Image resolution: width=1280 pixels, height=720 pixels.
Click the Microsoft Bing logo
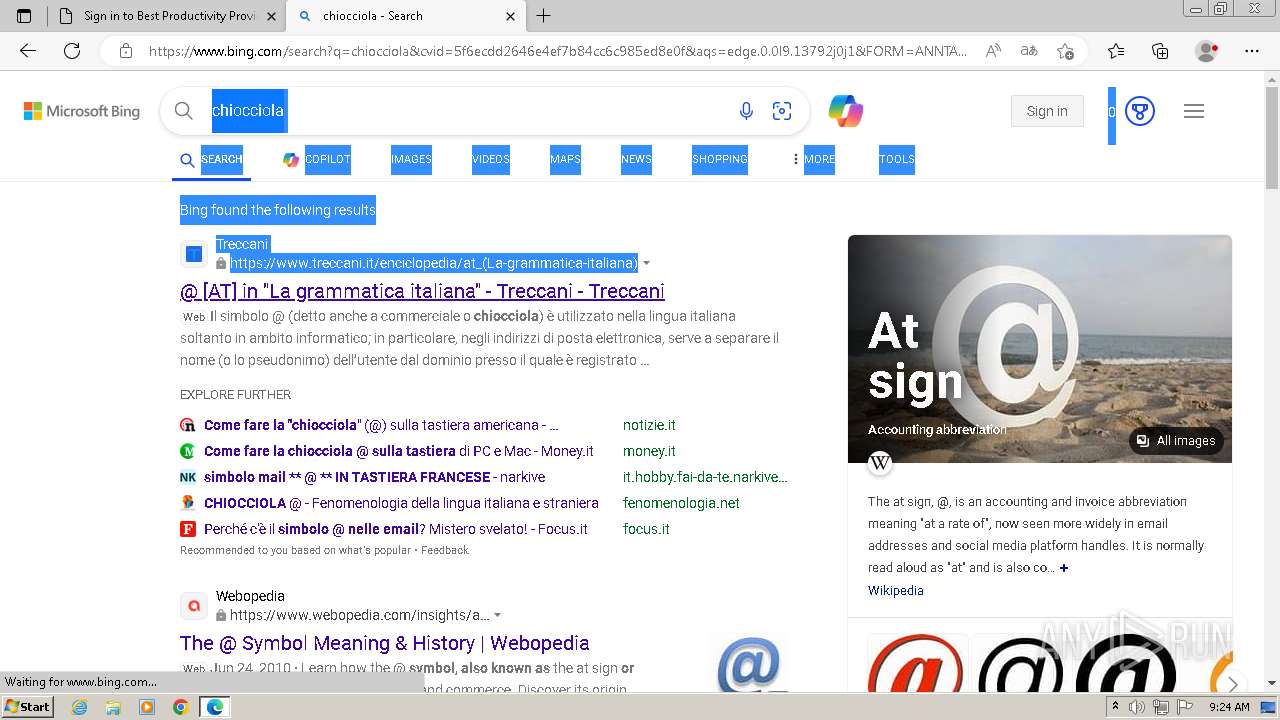pyautogui.click(x=82, y=111)
